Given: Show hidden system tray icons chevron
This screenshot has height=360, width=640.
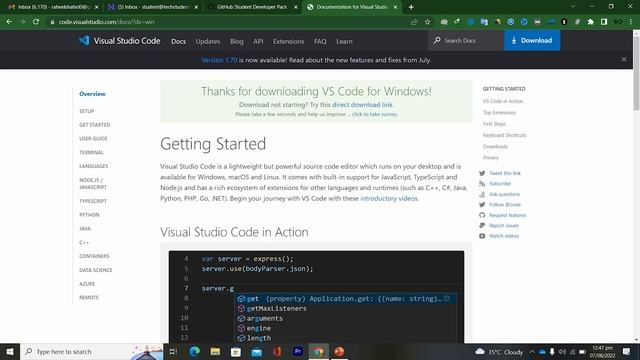Looking at the screenshot, I should 532,351.
